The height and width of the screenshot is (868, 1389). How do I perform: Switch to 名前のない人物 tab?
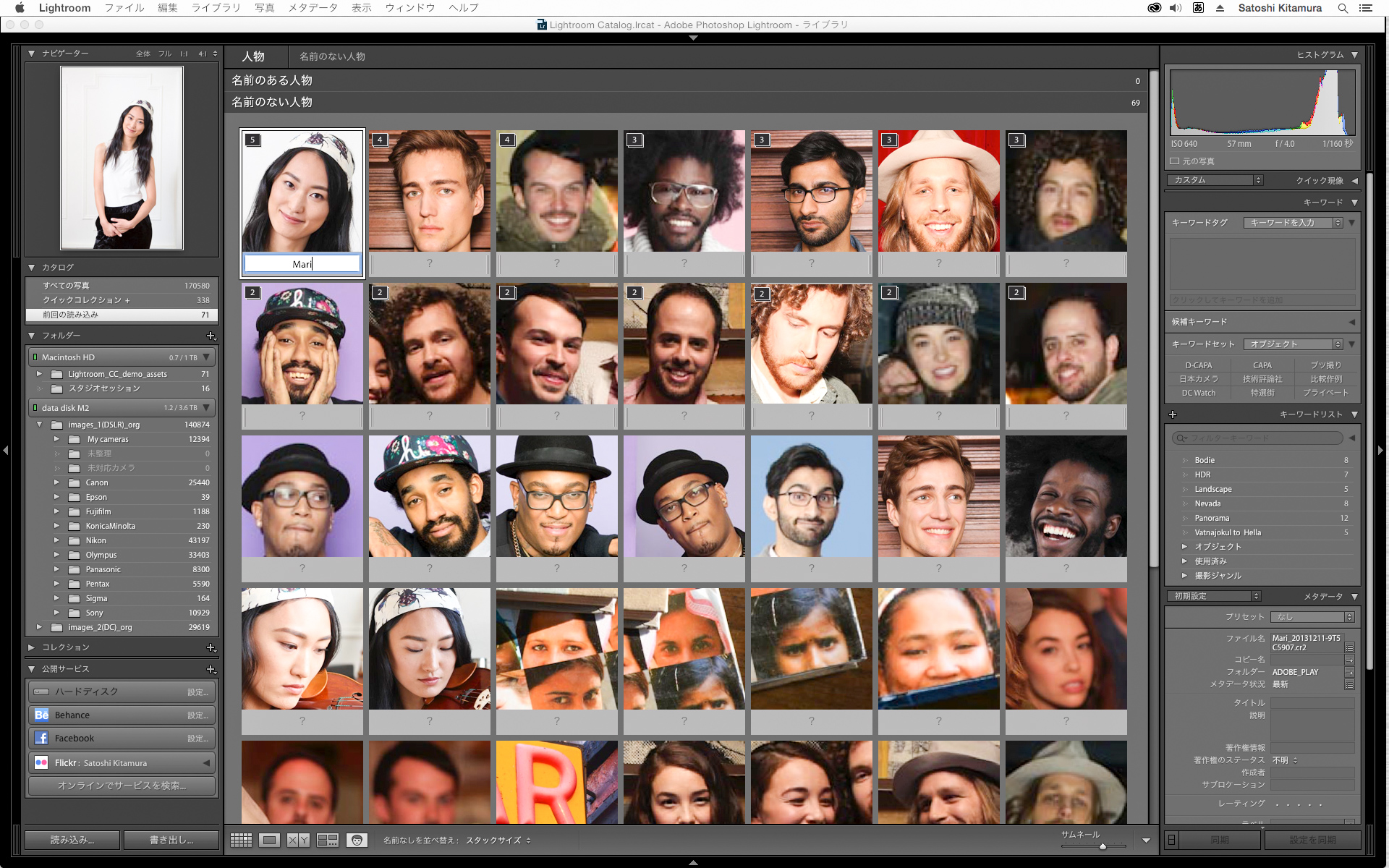[x=332, y=56]
